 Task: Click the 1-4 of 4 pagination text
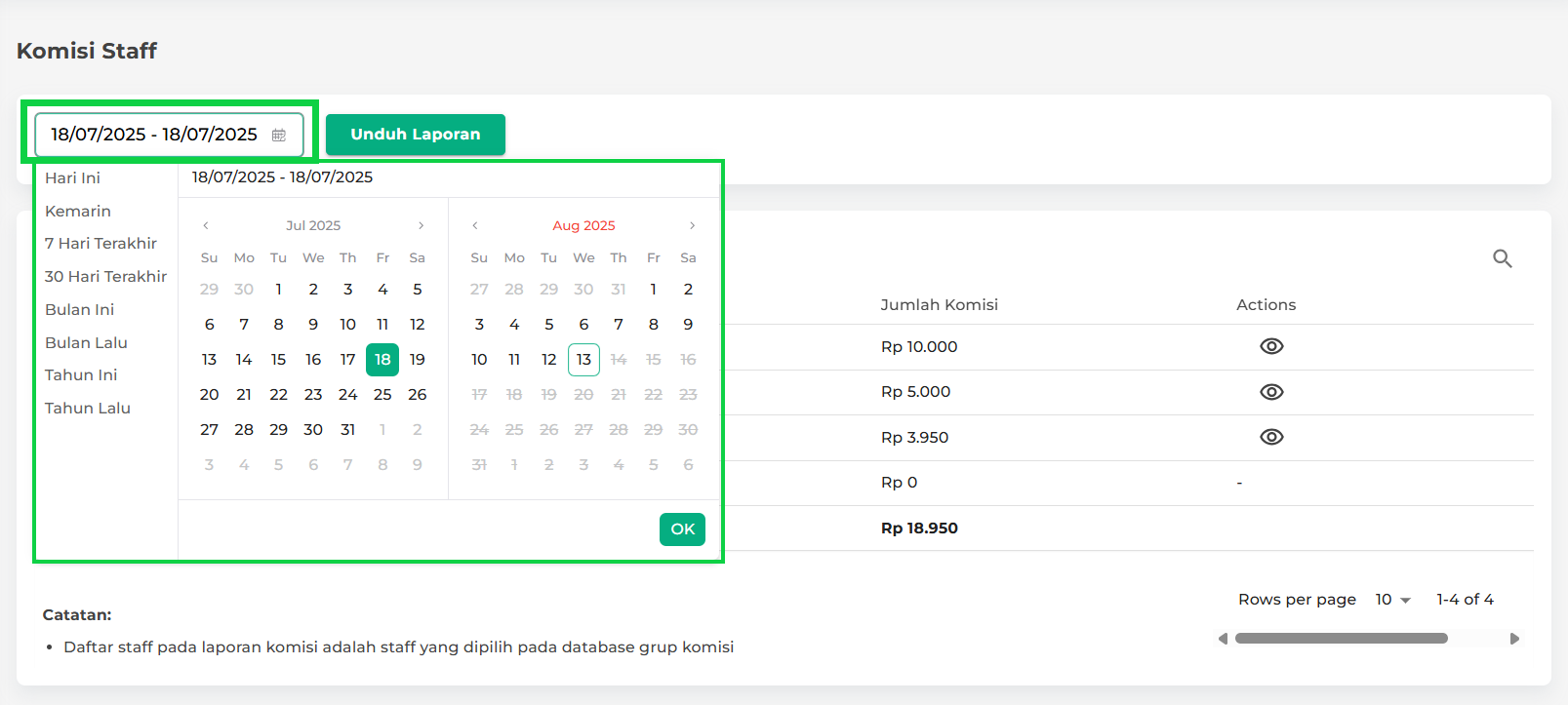pos(1465,600)
